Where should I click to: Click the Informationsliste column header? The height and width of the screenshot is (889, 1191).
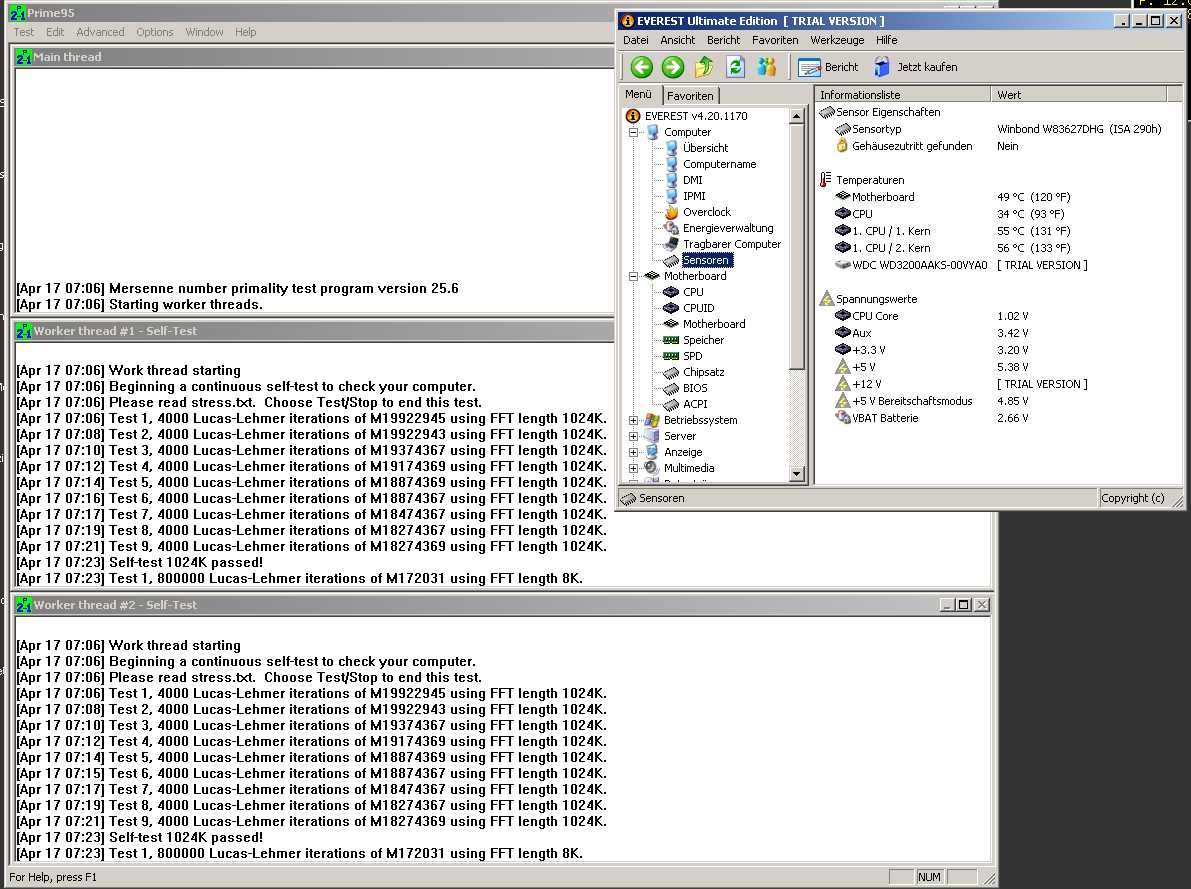tap(903, 95)
